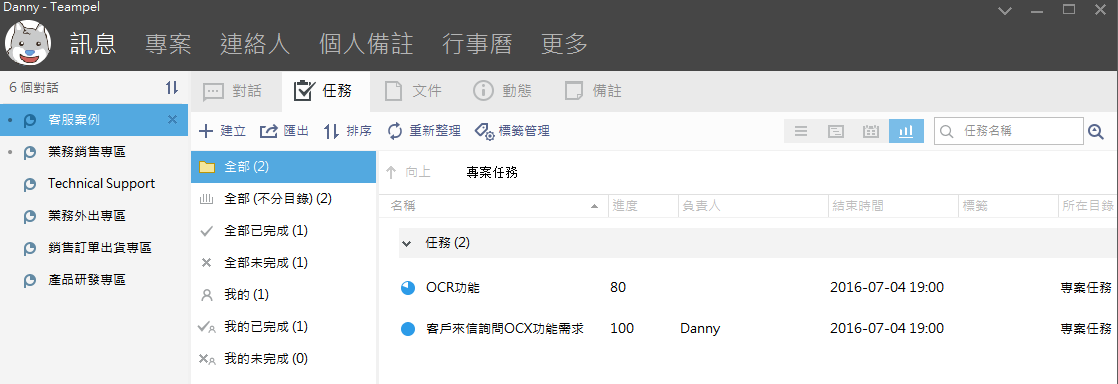Viewport: 1118px width, 384px height.
Task: Sort by 負責人 column header
Action: point(754,206)
